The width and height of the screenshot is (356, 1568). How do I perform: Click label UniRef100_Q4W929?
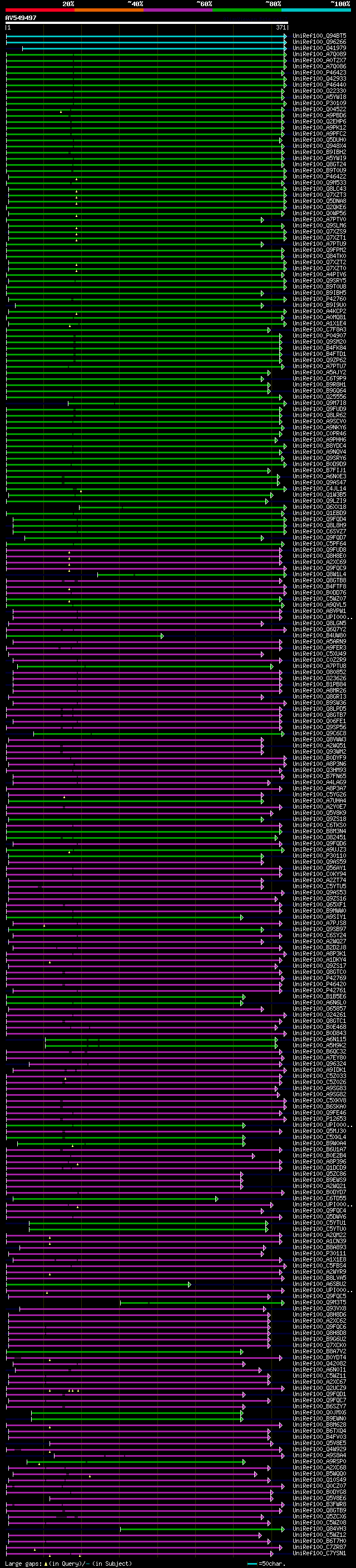click(319, 1450)
